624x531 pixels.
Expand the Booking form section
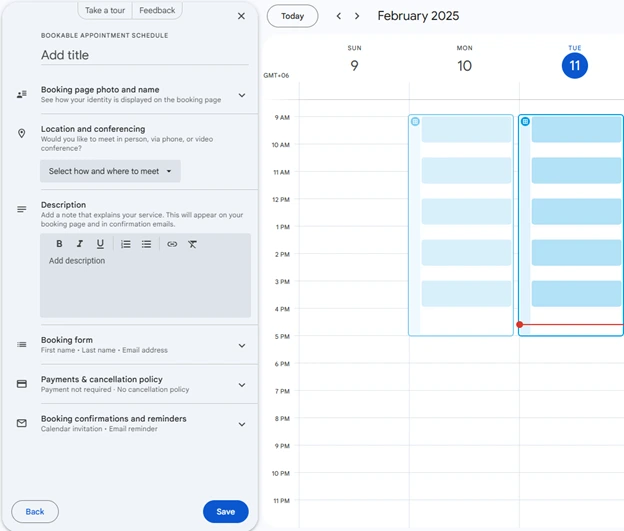(x=242, y=346)
